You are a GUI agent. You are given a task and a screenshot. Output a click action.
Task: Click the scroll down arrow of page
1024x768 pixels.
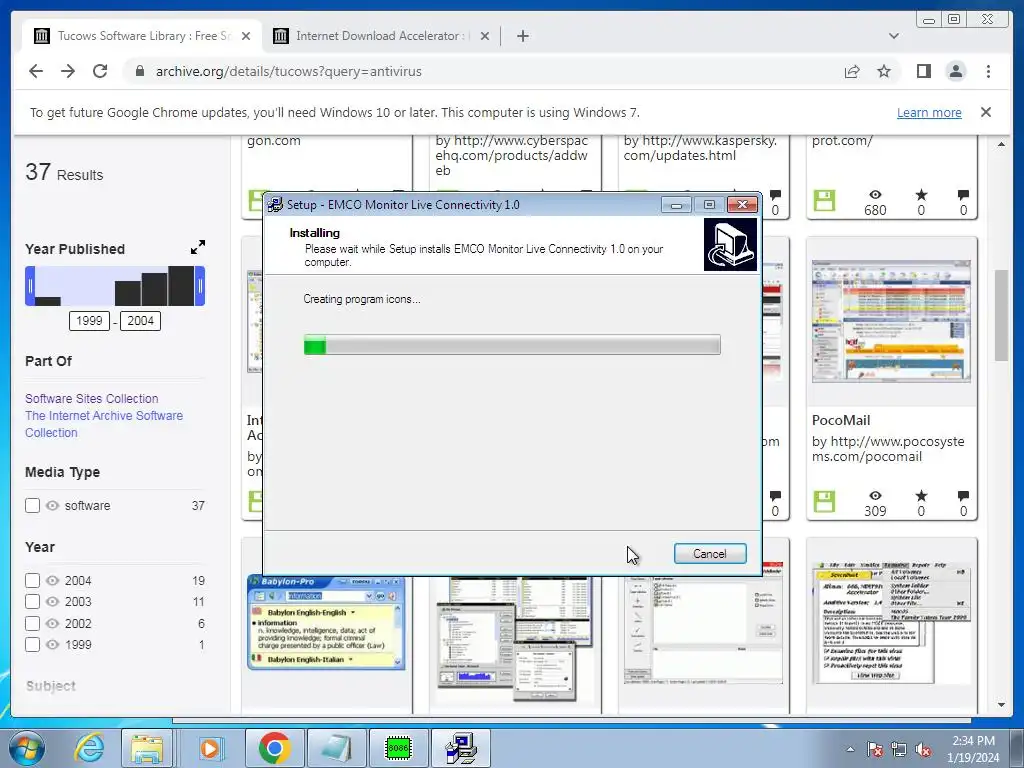[1001, 705]
